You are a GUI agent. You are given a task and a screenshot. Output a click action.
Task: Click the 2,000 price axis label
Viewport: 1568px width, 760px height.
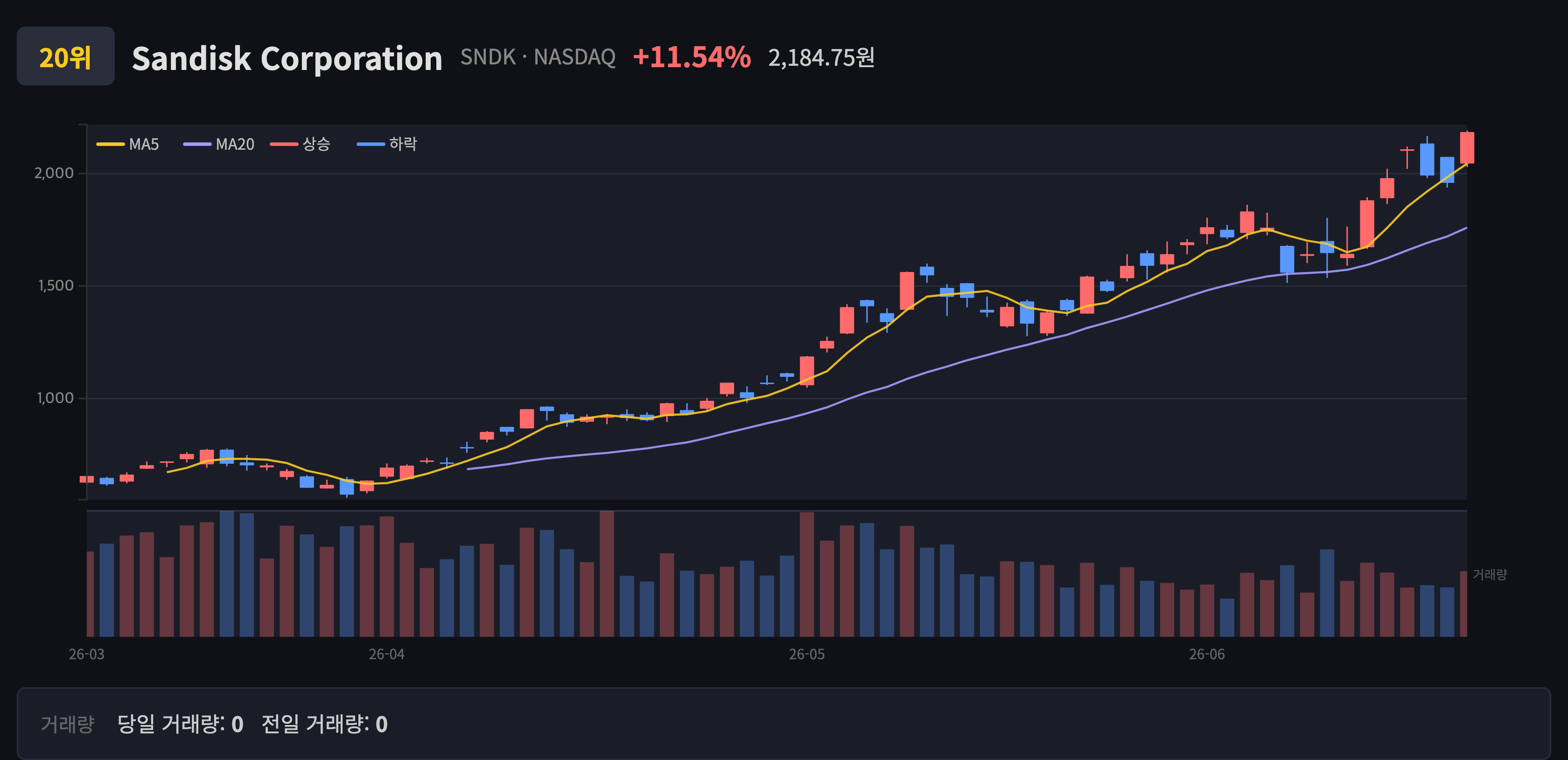(x=54, y=174)
